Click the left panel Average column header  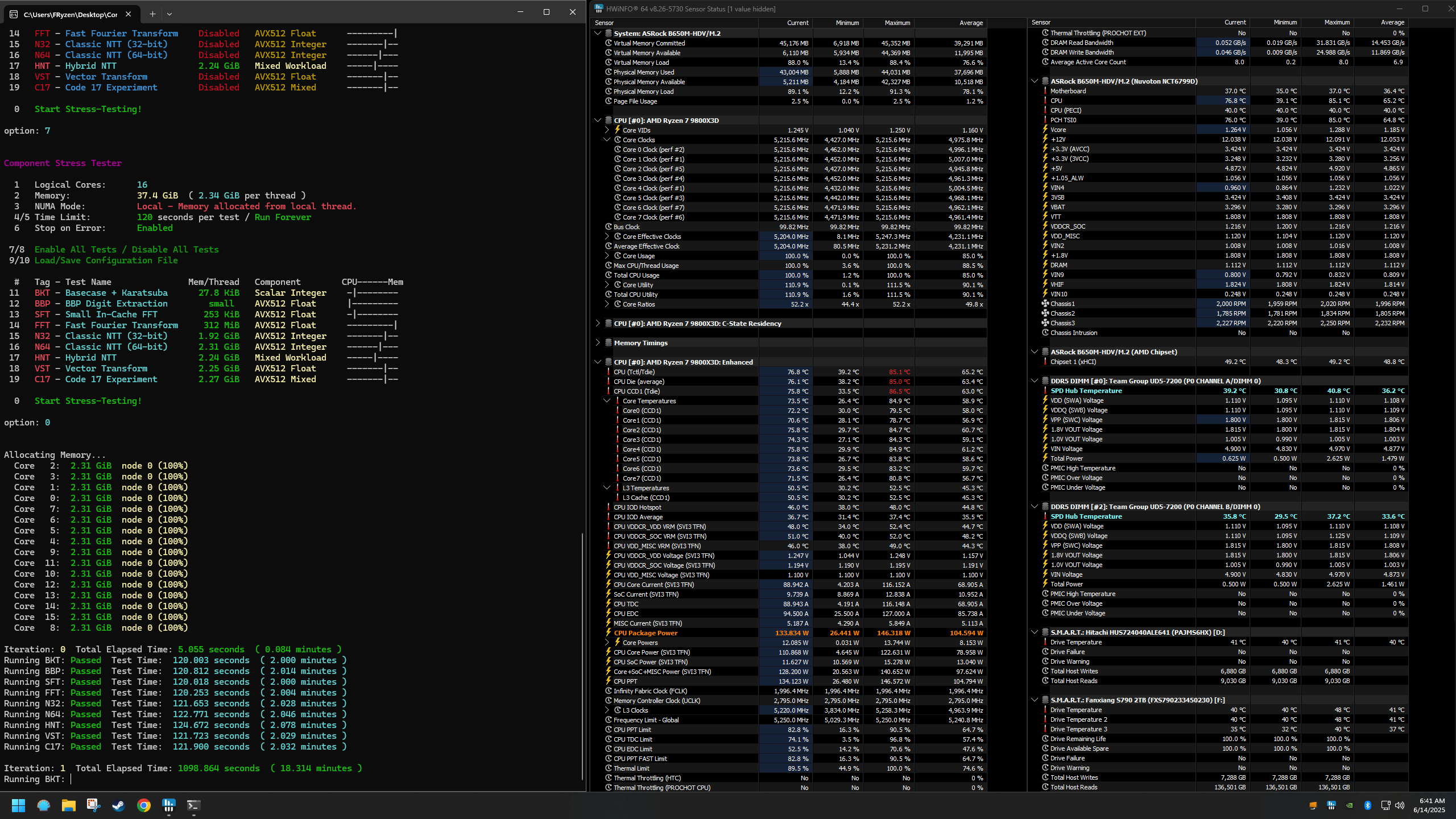tap(950, 23)
